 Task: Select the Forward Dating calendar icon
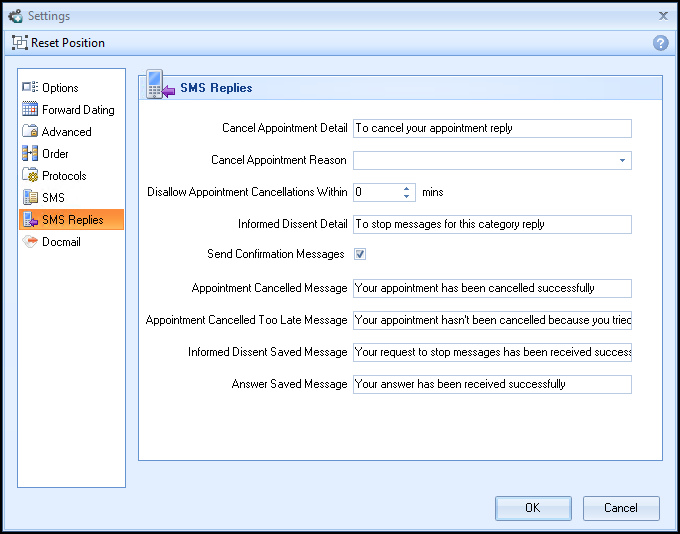[30, 110]
